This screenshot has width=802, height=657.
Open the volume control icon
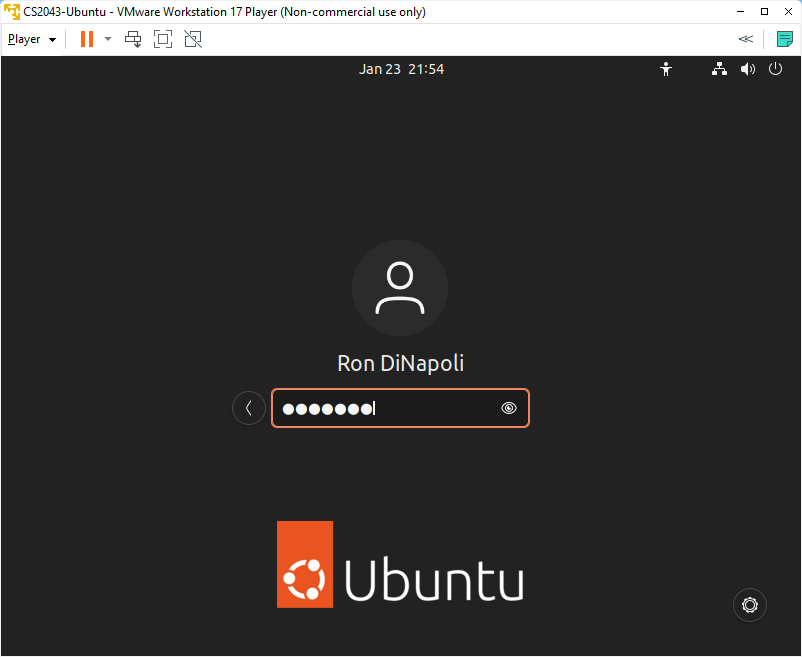pos(747,69)
